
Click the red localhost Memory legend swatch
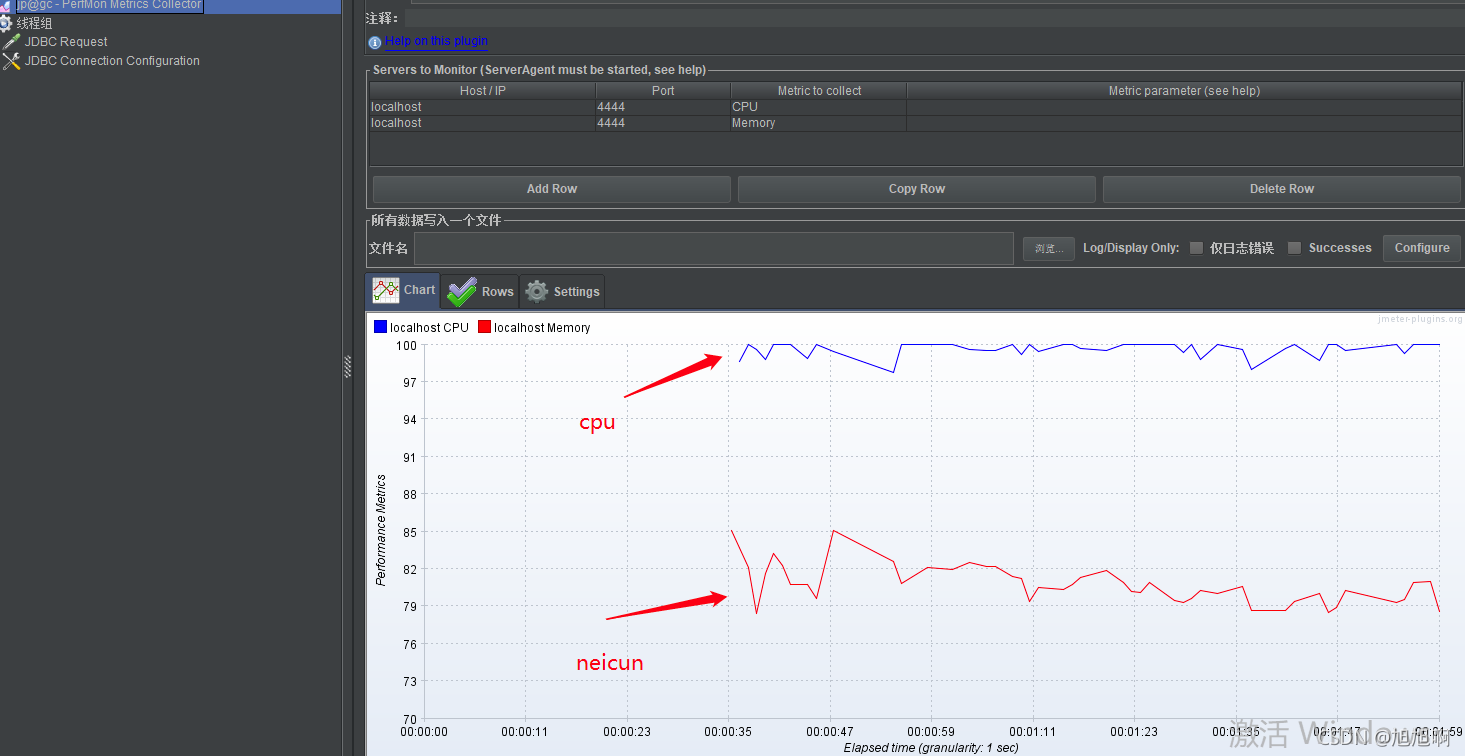(484, 327)
